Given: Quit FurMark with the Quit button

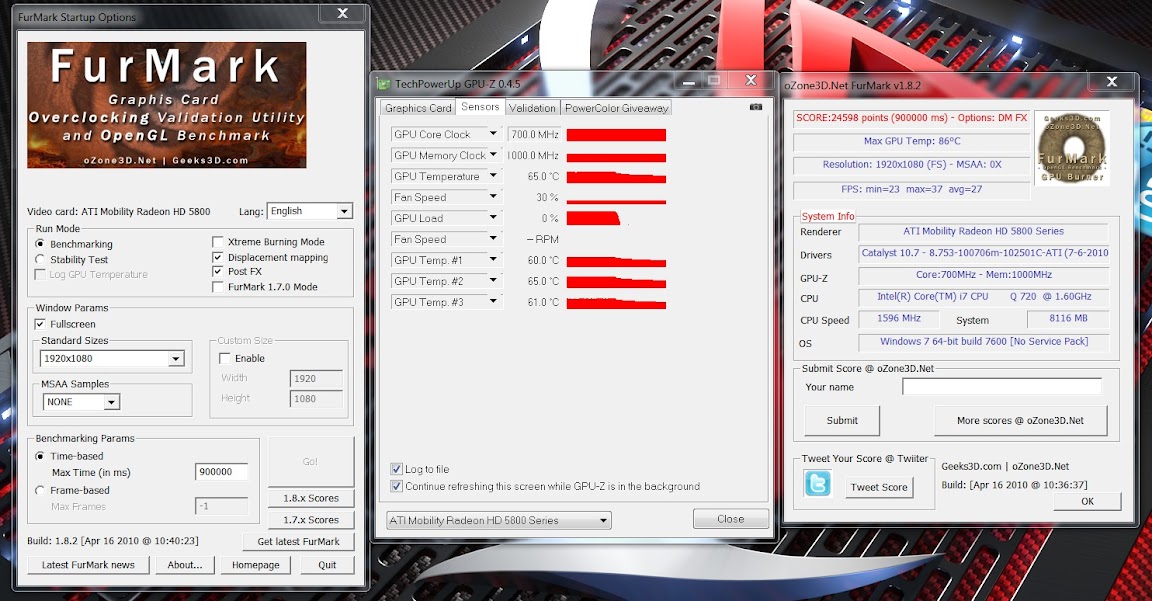Looking at the screenshot, I should 327,565.
